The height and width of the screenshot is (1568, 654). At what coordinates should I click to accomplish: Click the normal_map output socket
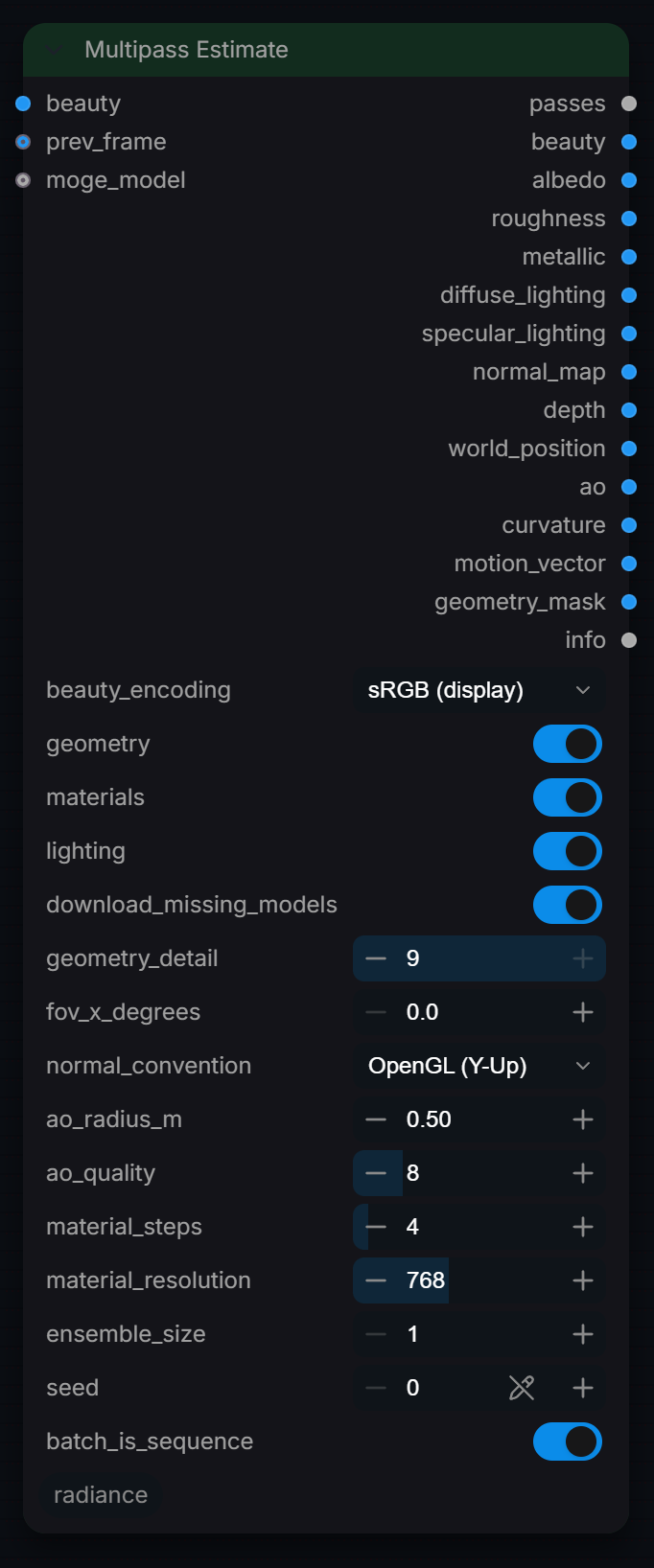tap(629, 372)
